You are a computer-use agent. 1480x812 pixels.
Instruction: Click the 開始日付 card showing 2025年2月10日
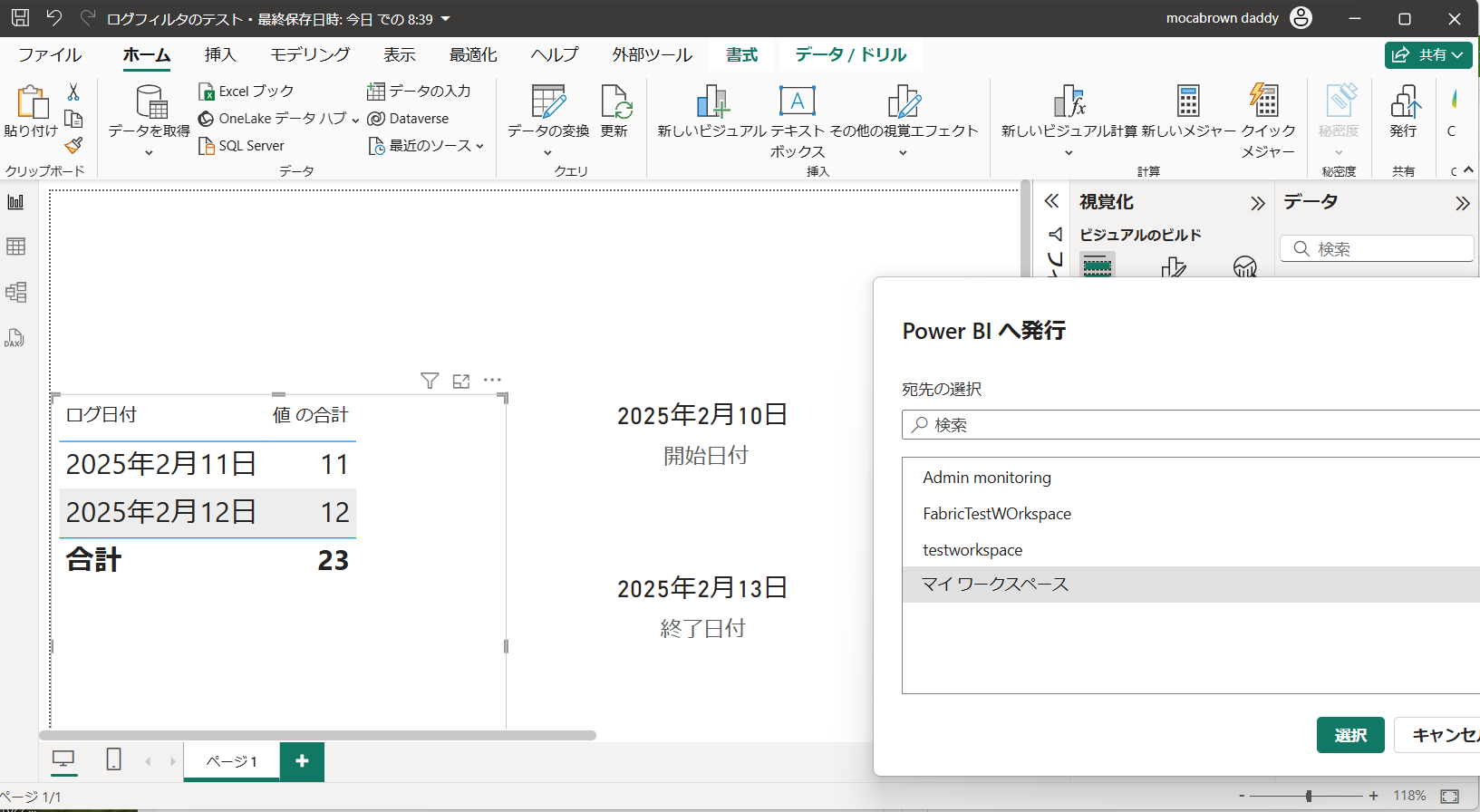703,433
